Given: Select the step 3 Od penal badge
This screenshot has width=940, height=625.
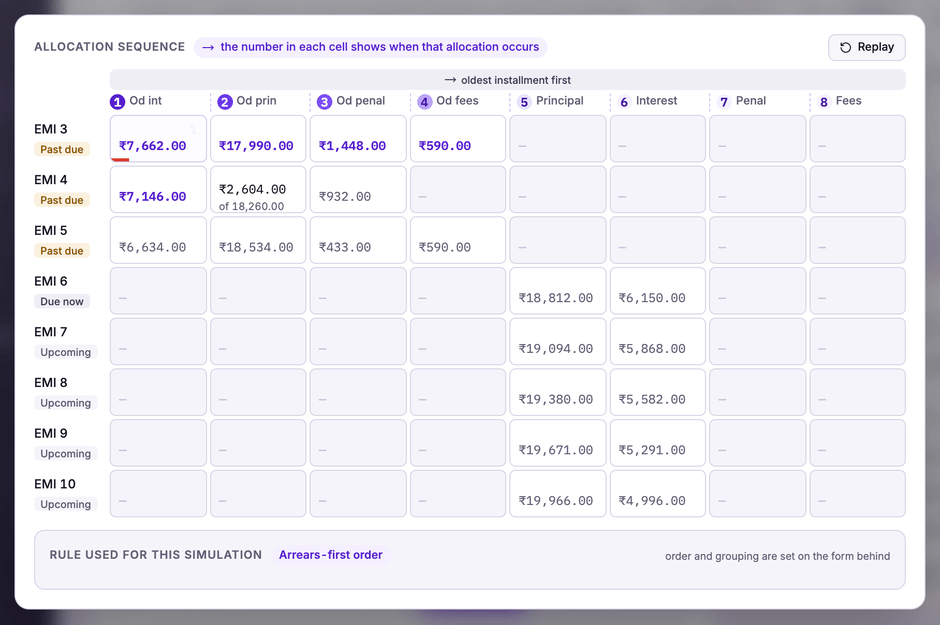Looking at the screenshot, I should 324,102.
